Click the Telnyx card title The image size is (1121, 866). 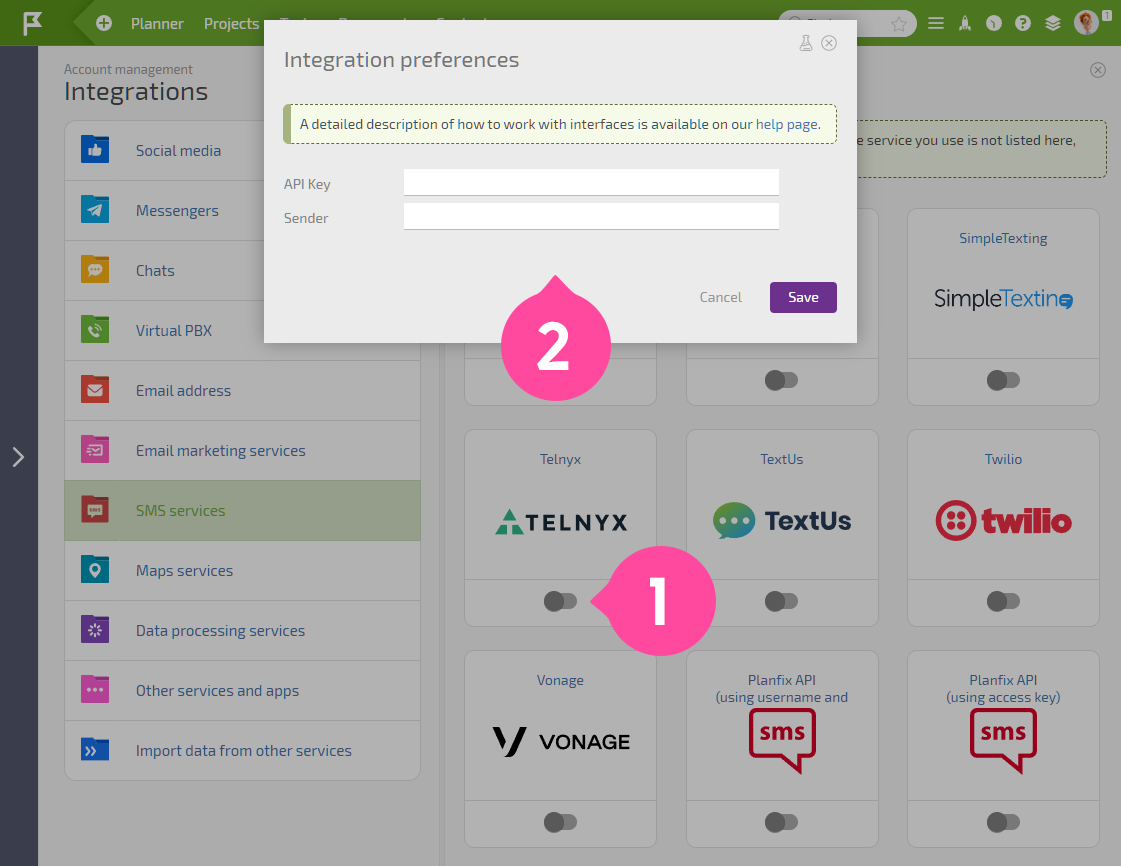point(560,459)
